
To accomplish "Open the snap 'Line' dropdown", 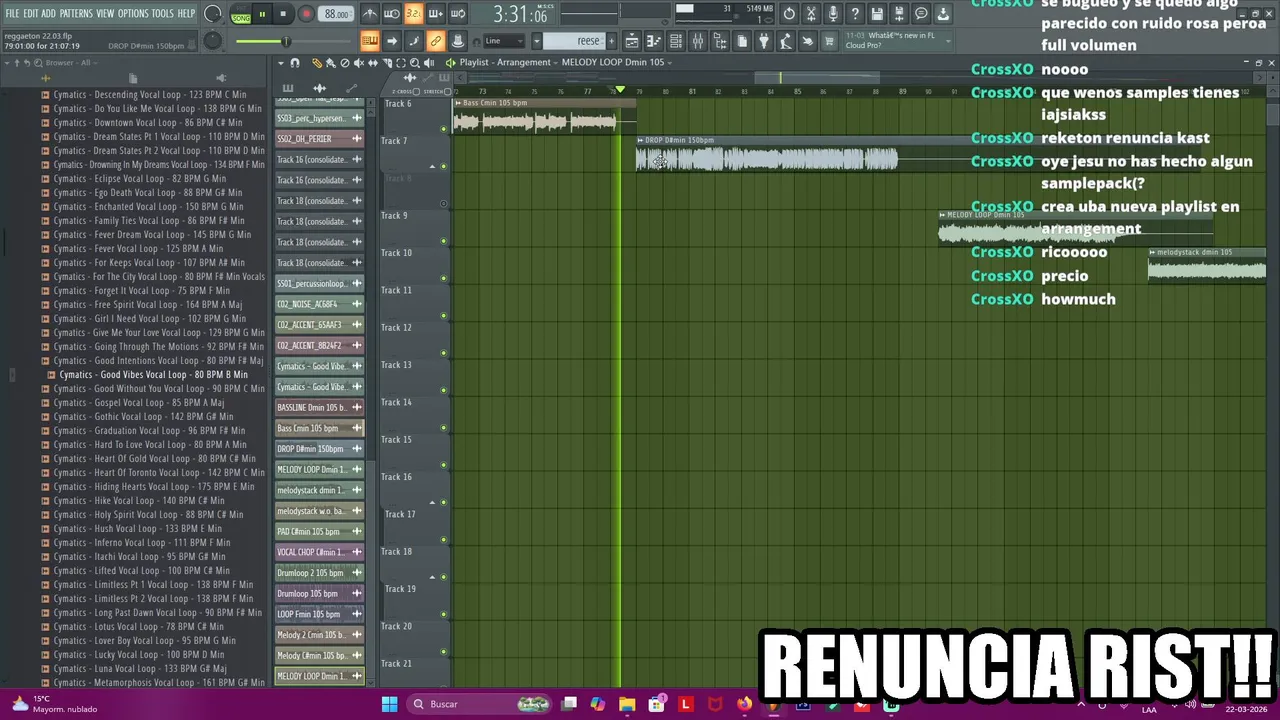I will (x=504, y=41).
